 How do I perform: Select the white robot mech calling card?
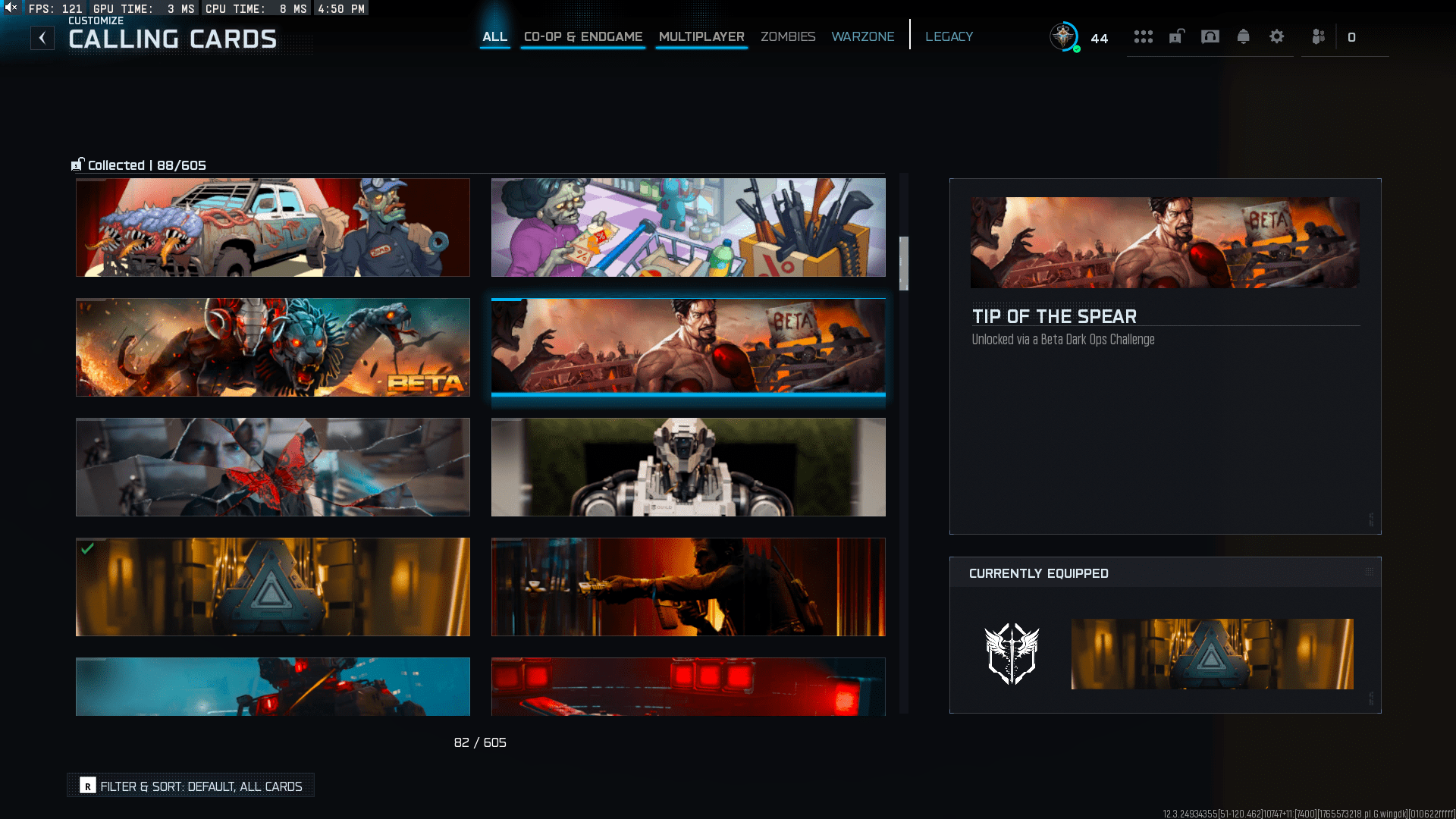click(688, 467)
